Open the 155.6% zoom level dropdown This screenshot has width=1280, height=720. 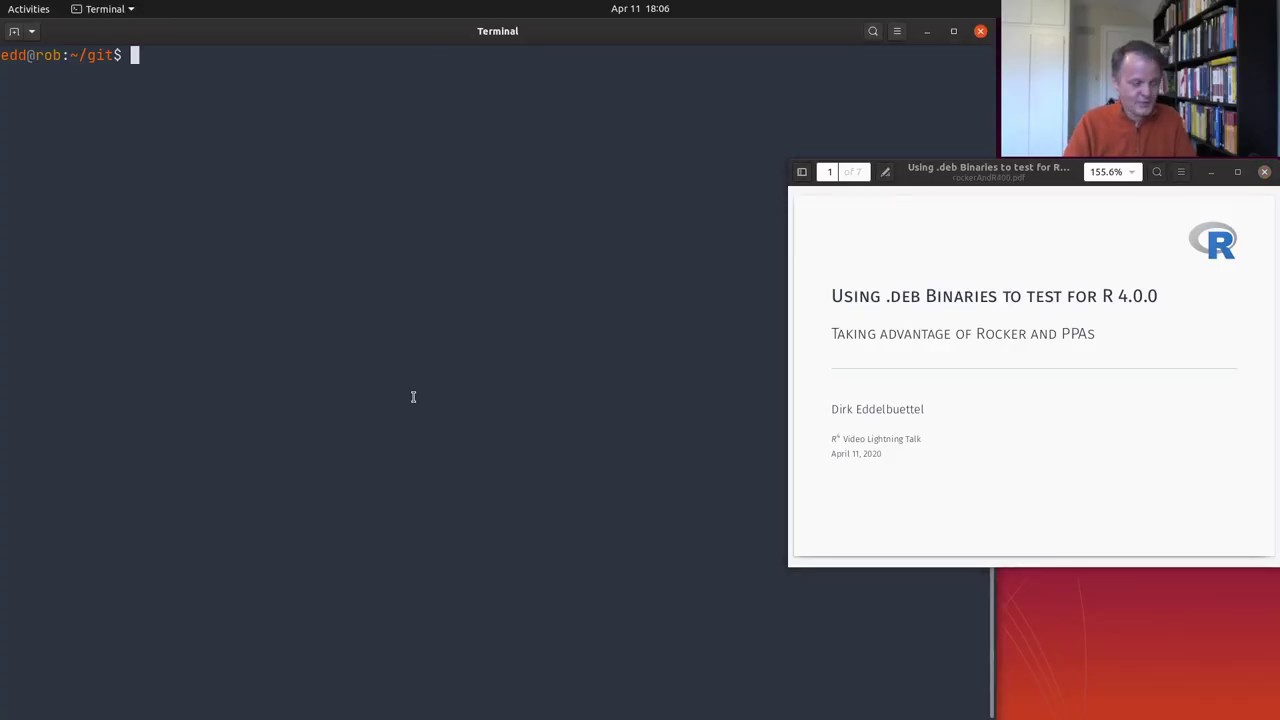tap(1112, 172)
